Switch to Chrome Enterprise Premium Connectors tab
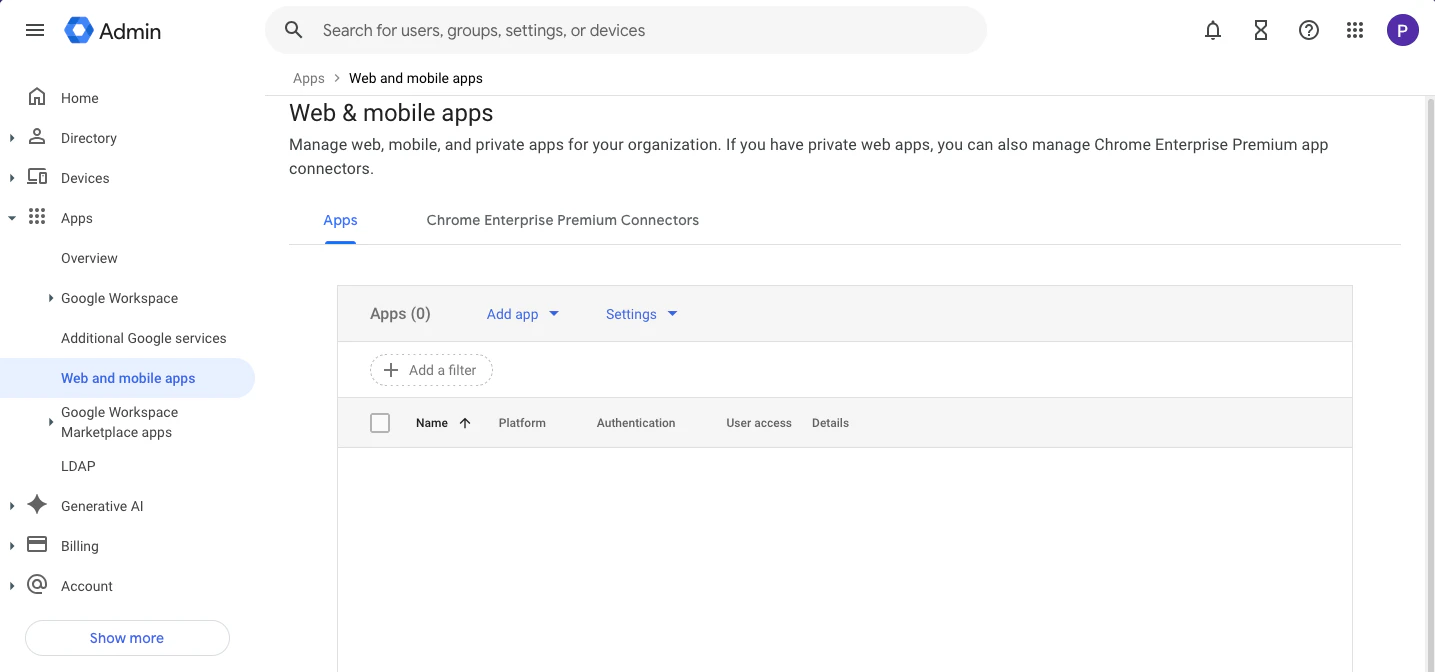 [x=562, y=220]
